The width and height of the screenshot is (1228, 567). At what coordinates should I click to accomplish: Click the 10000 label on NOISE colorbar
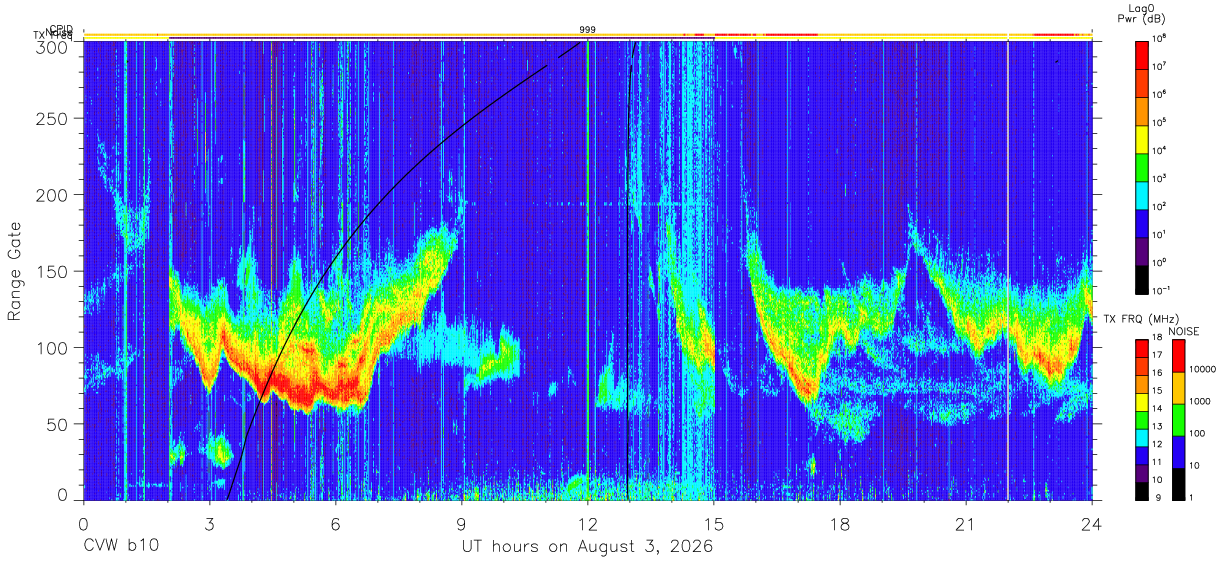click(x=1202, y=370)
